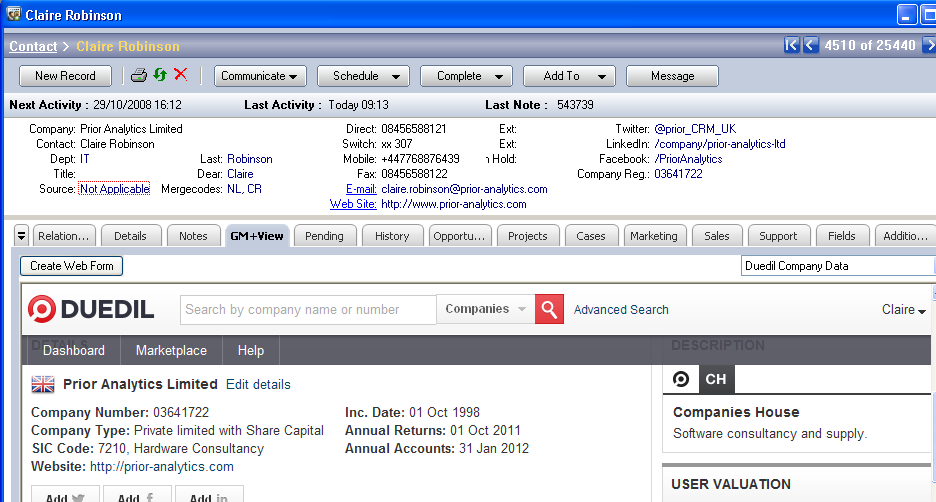Click the New Record button
The width and height of the screenshot is (936, 502).
(x=66, y=76)
